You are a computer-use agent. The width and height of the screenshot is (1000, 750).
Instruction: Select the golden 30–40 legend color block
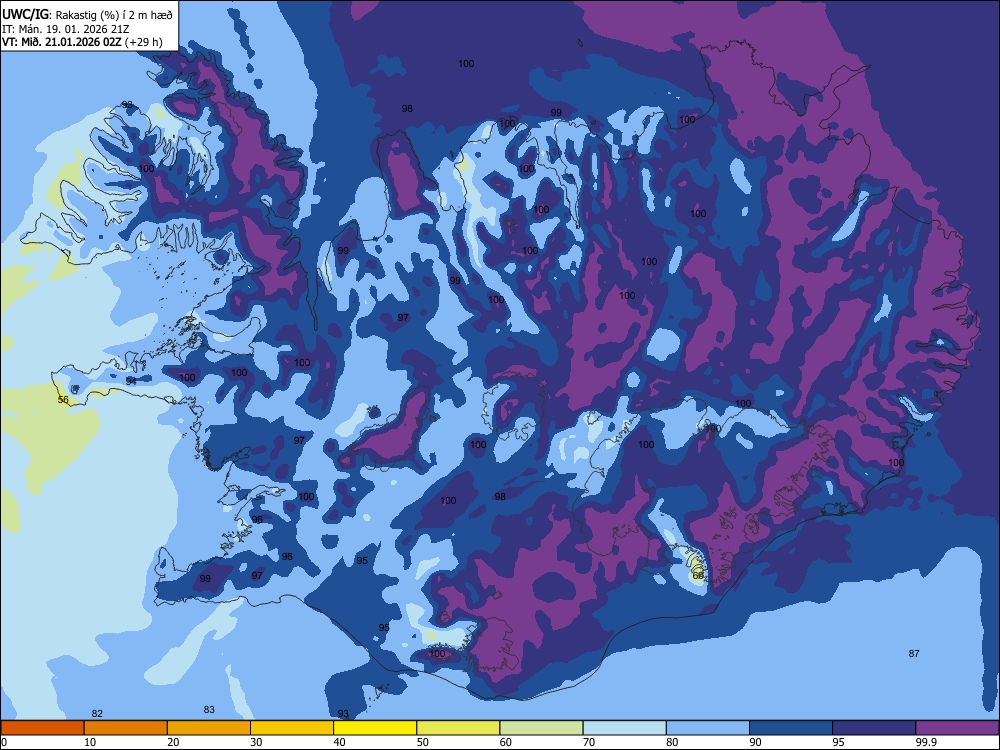292,728
